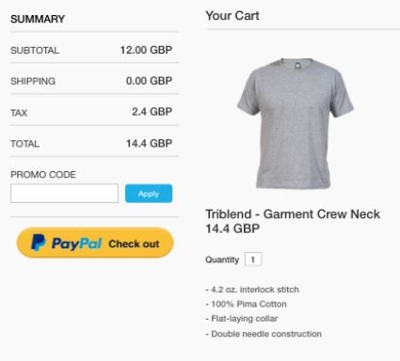This screenshot has width=400, height=361.
Task: Open the Triblend - Garment Crew Neck title
Action: [293, 214]
